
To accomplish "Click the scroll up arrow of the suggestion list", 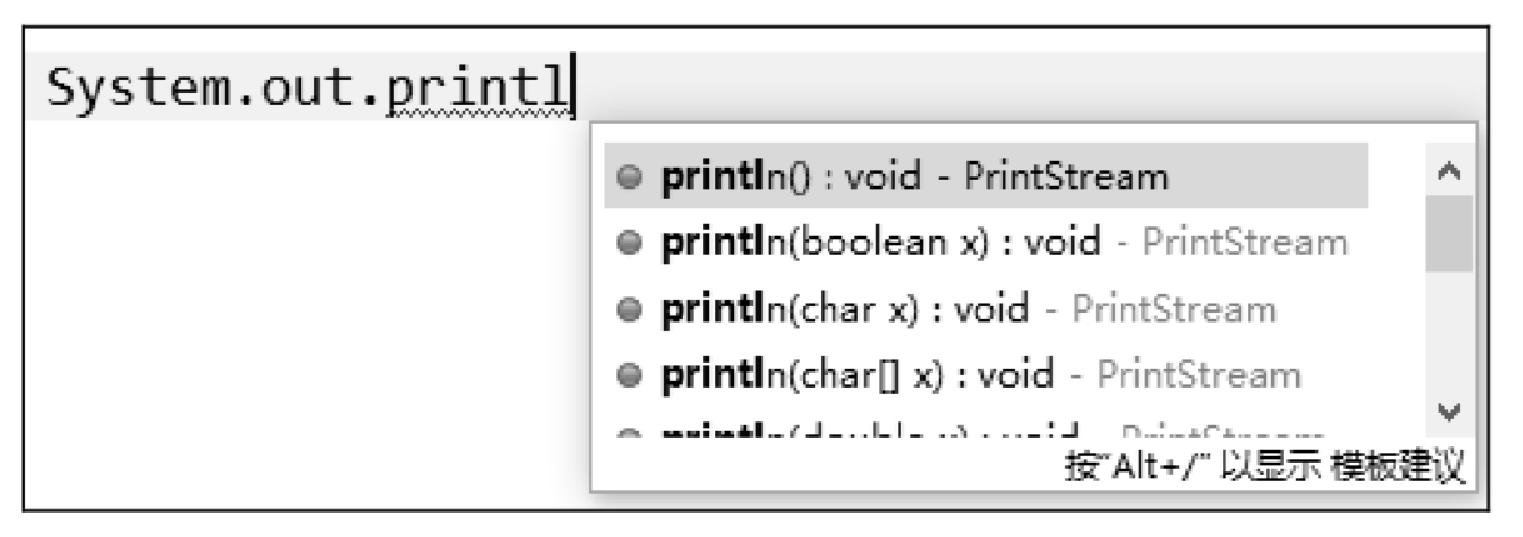I will pos(1448,172).
